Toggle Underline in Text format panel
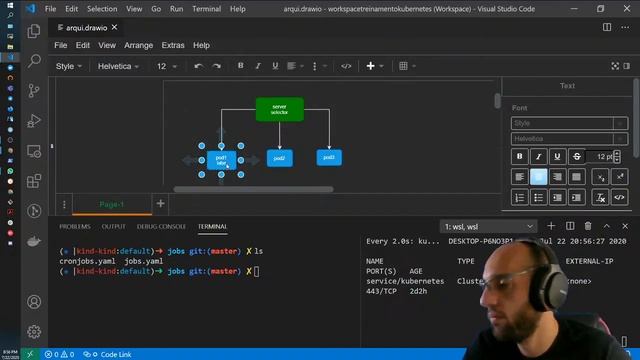This screenshot has height=360, width=640. [557, 156]
